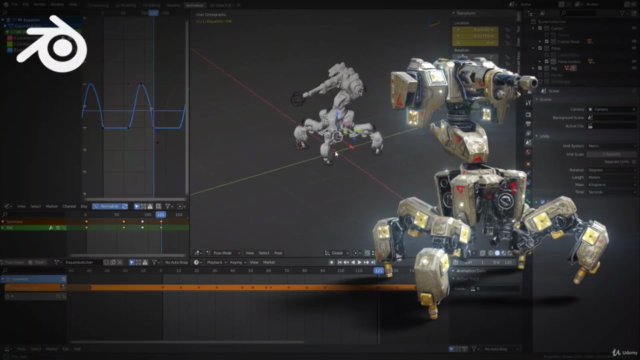Hide the Patas collection with eye icon
The height and width of the screenshot is (360, 640).
coord(634,48)
